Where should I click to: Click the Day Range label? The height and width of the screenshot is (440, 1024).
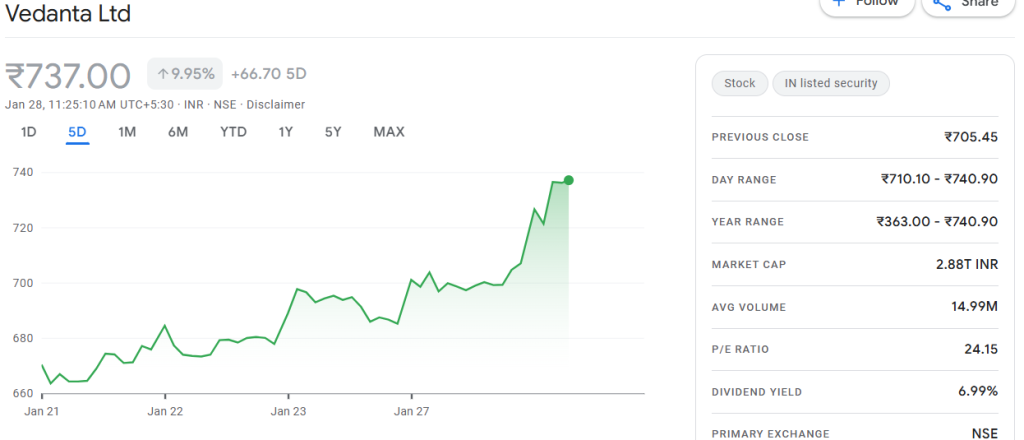click(744, 180)
